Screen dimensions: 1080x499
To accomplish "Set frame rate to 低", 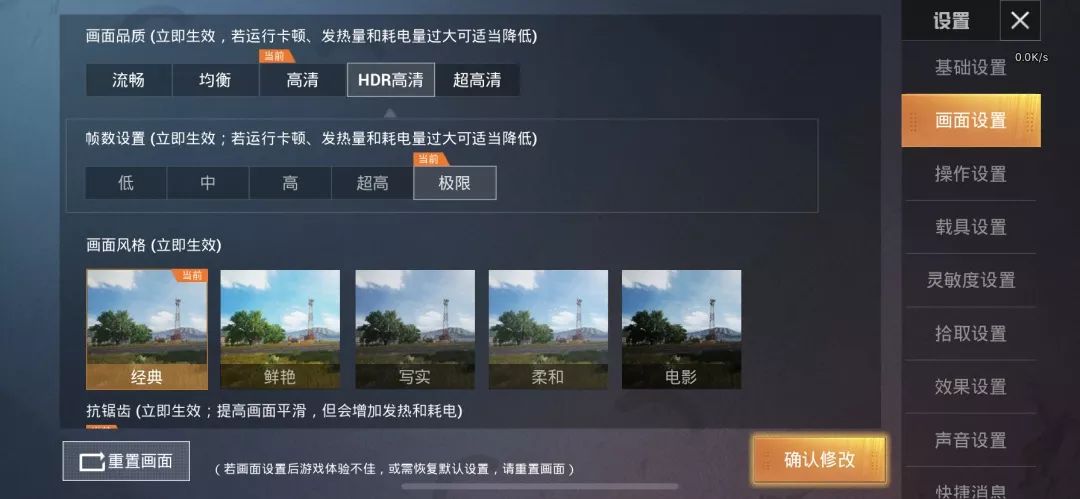I will coord(126,183).
